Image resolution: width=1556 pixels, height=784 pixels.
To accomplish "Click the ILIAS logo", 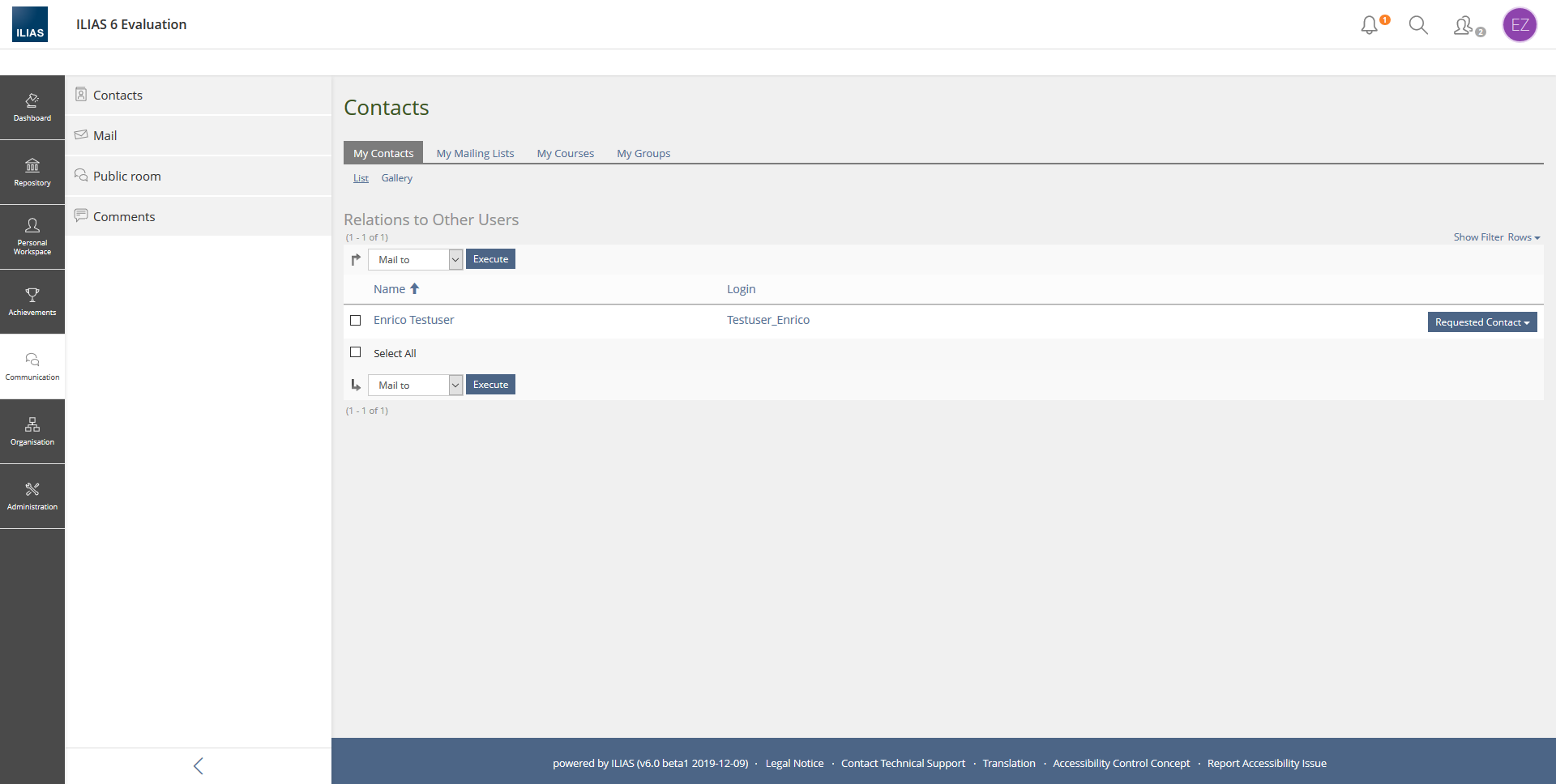I will point(30,24).
